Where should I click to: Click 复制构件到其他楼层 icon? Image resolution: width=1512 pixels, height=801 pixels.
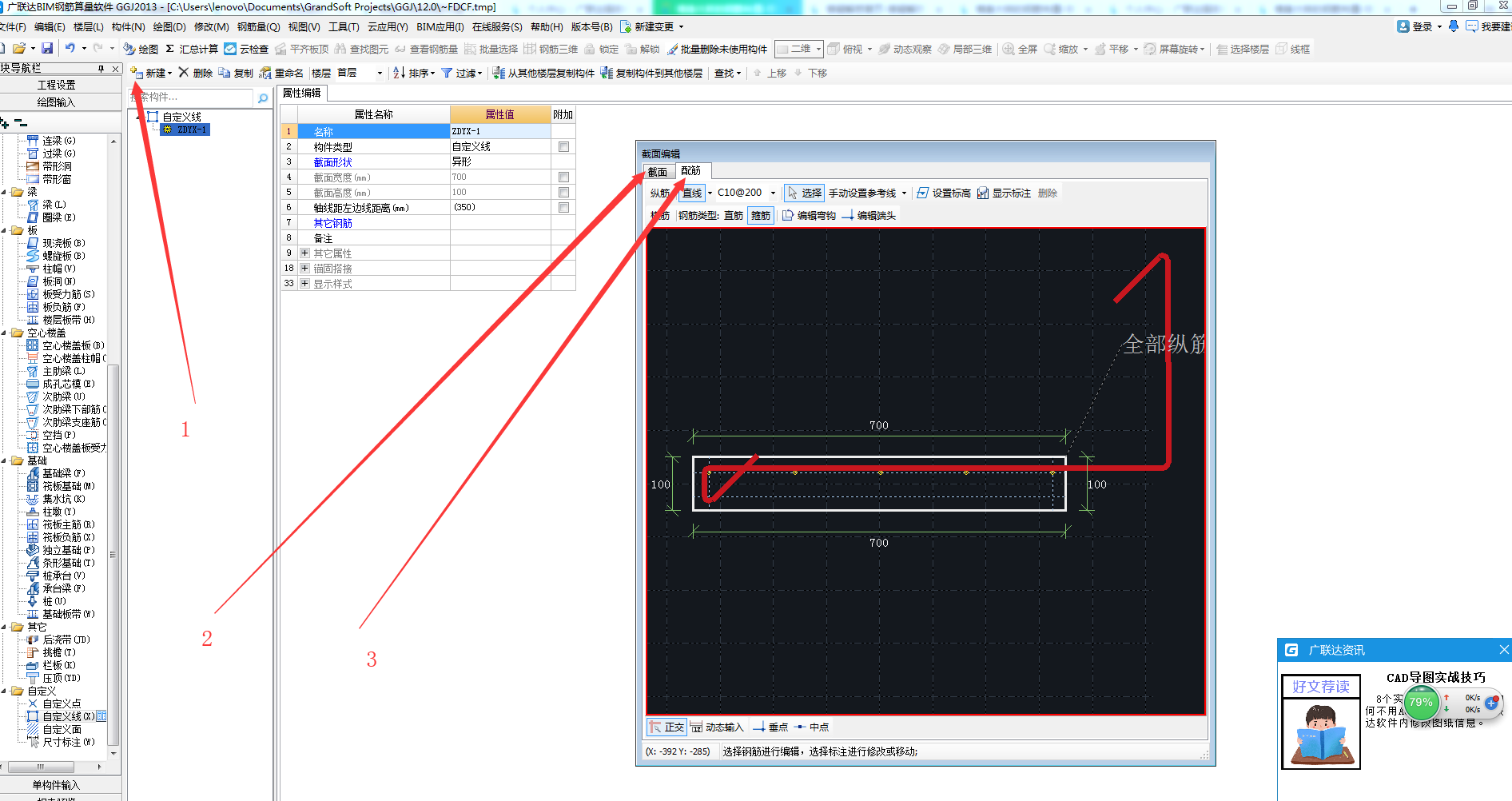[607, 73]
